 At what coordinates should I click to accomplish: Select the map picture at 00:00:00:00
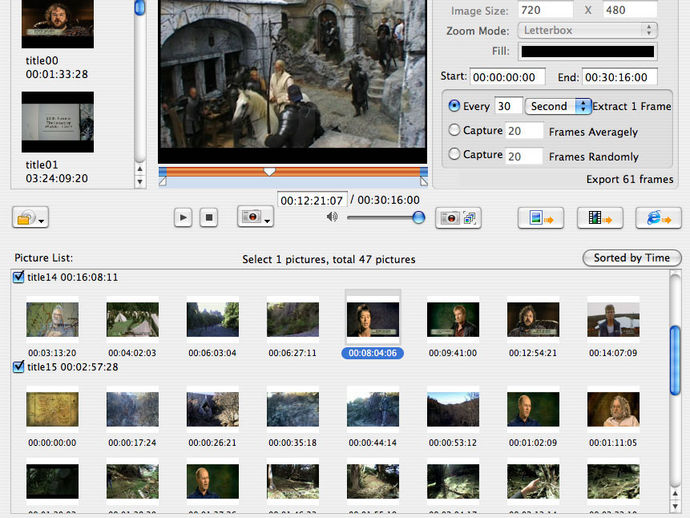pyautogui.click(x=52, y=409)
